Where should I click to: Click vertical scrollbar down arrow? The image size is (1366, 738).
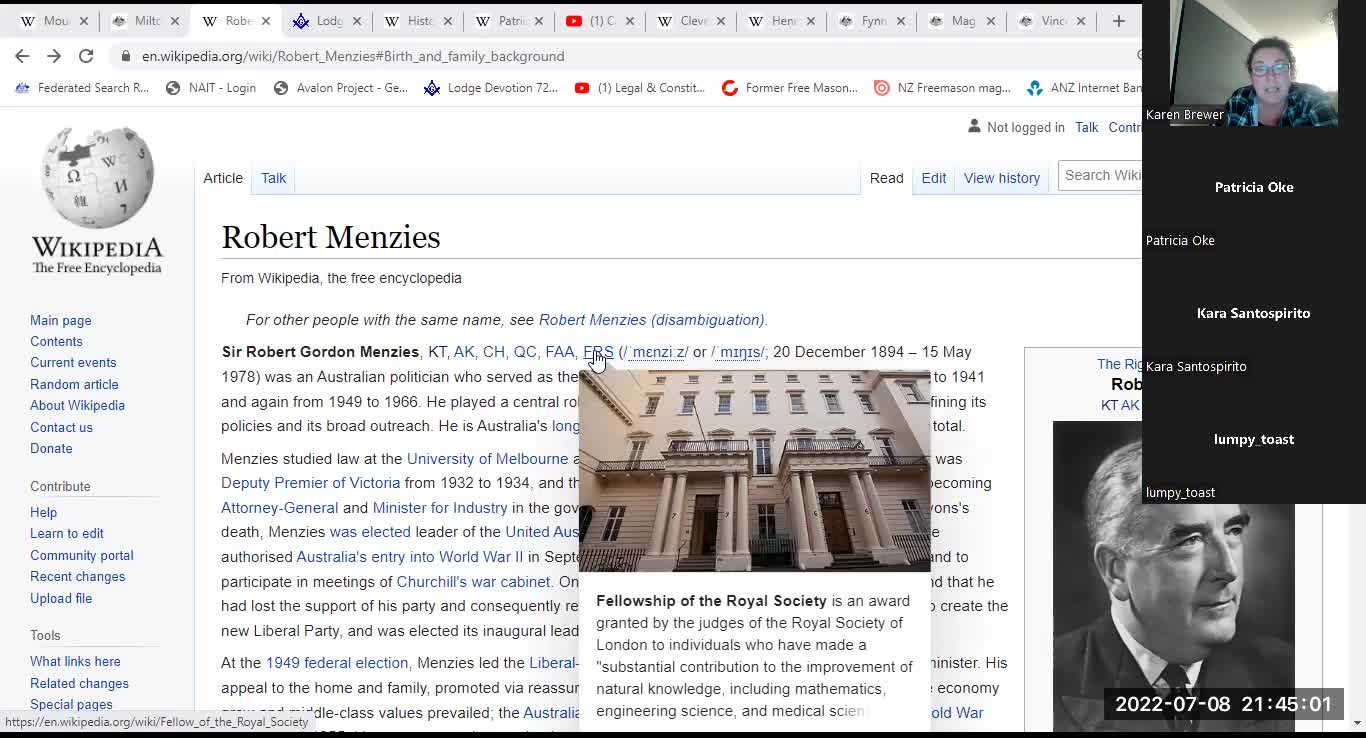[1357, 722]
